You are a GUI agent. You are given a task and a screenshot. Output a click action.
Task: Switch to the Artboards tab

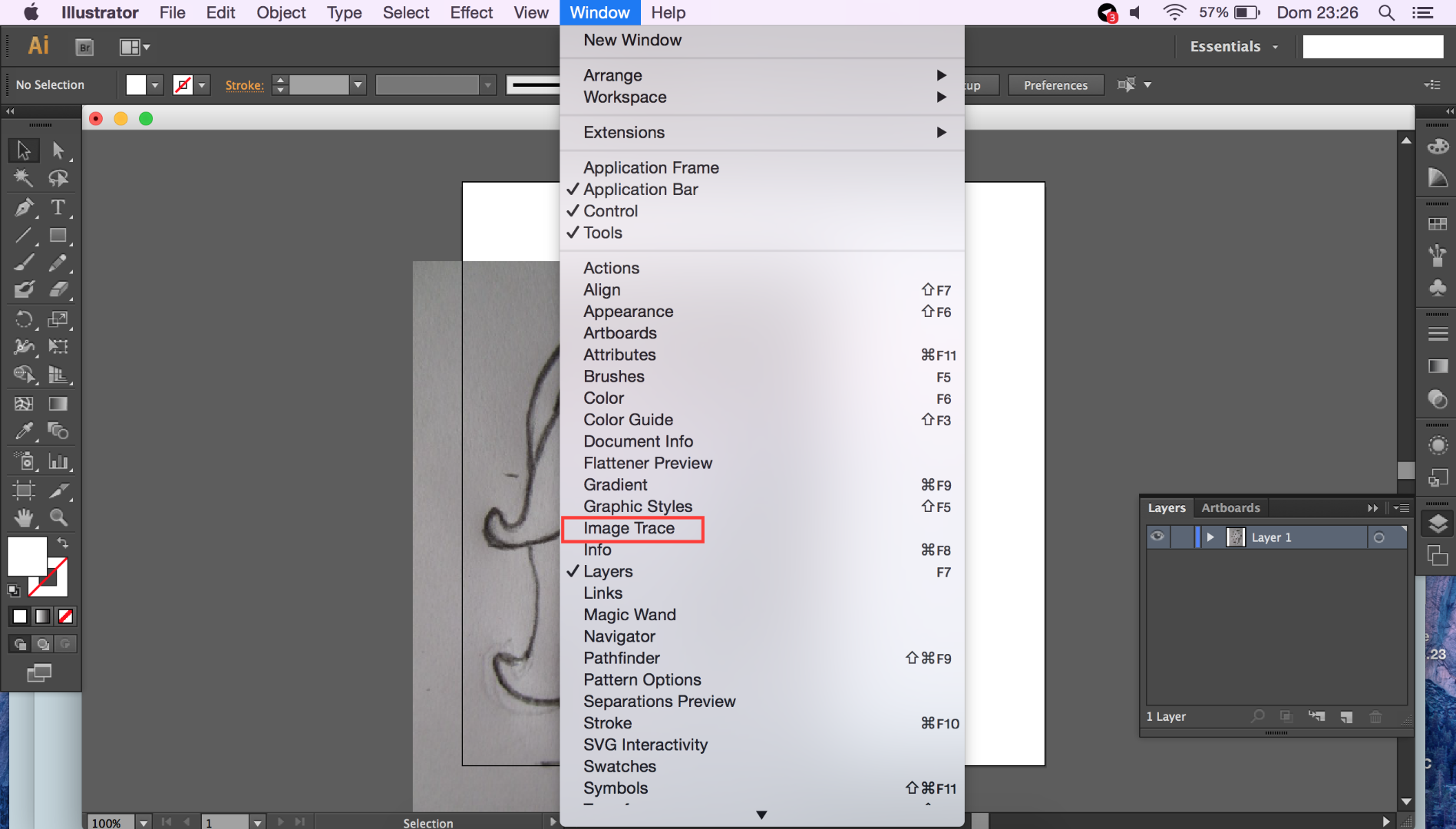[x=1230, y=507]
